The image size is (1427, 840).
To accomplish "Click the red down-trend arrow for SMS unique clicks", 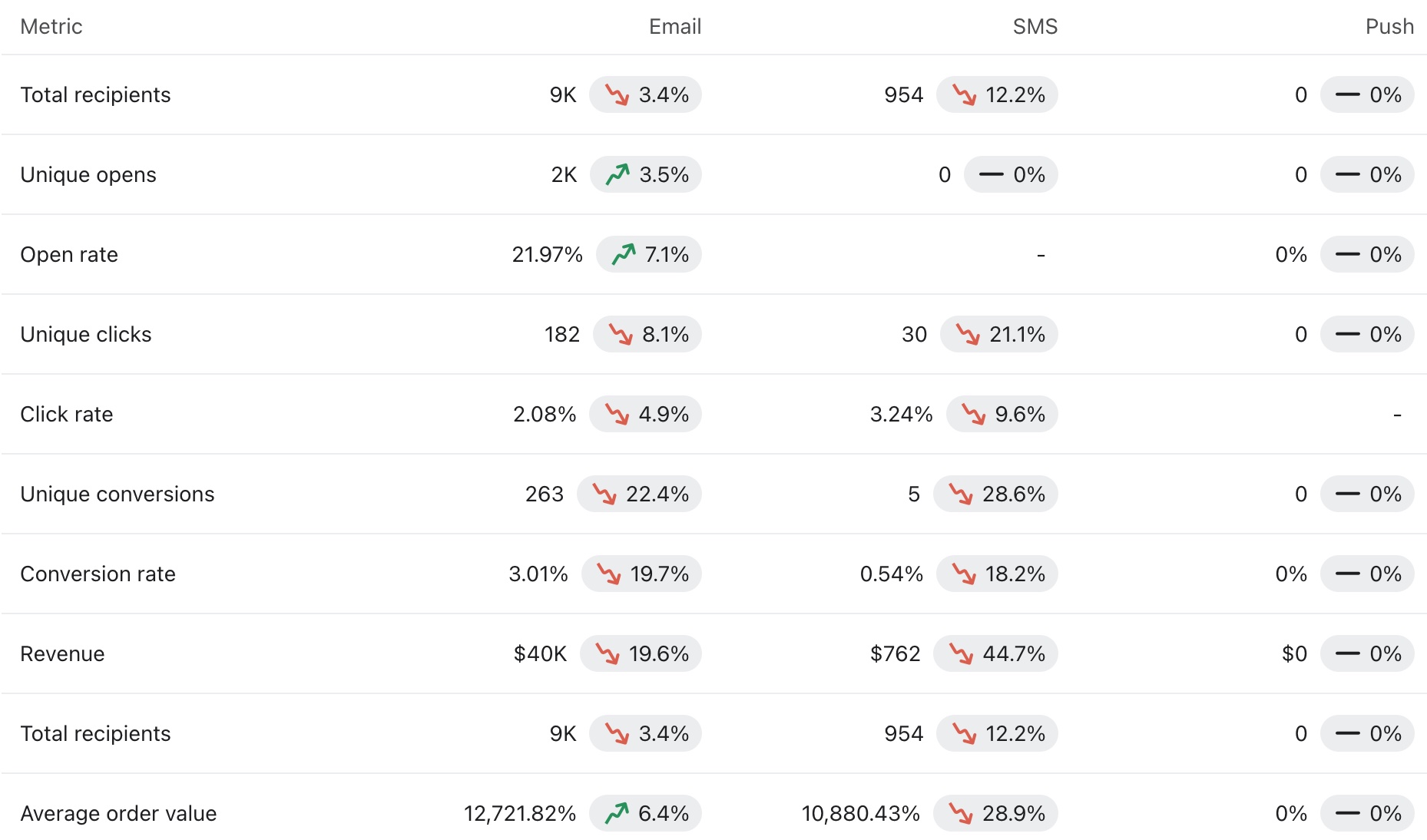I will click(967, 335).
